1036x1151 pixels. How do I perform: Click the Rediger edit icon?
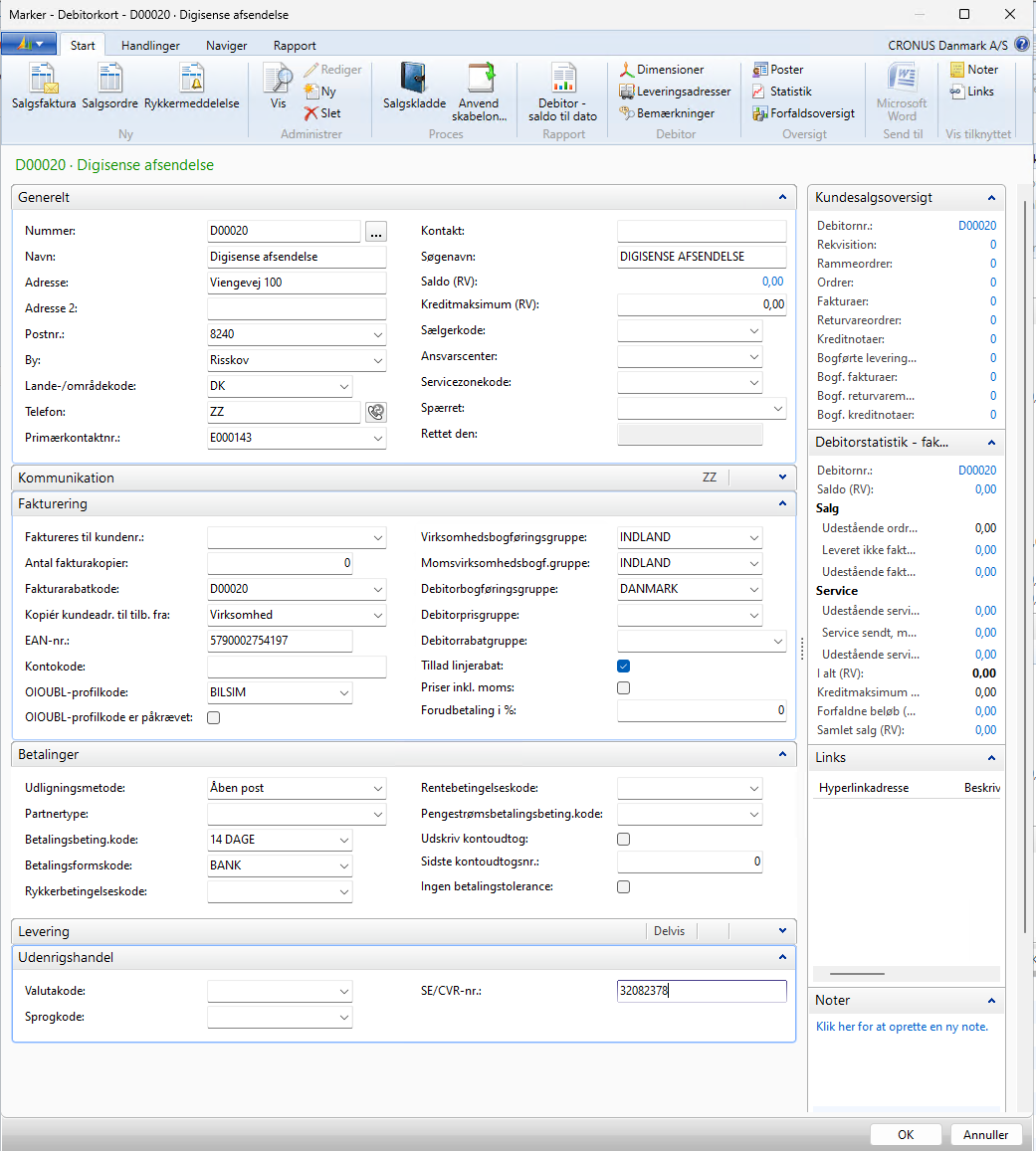pos(332,69)
